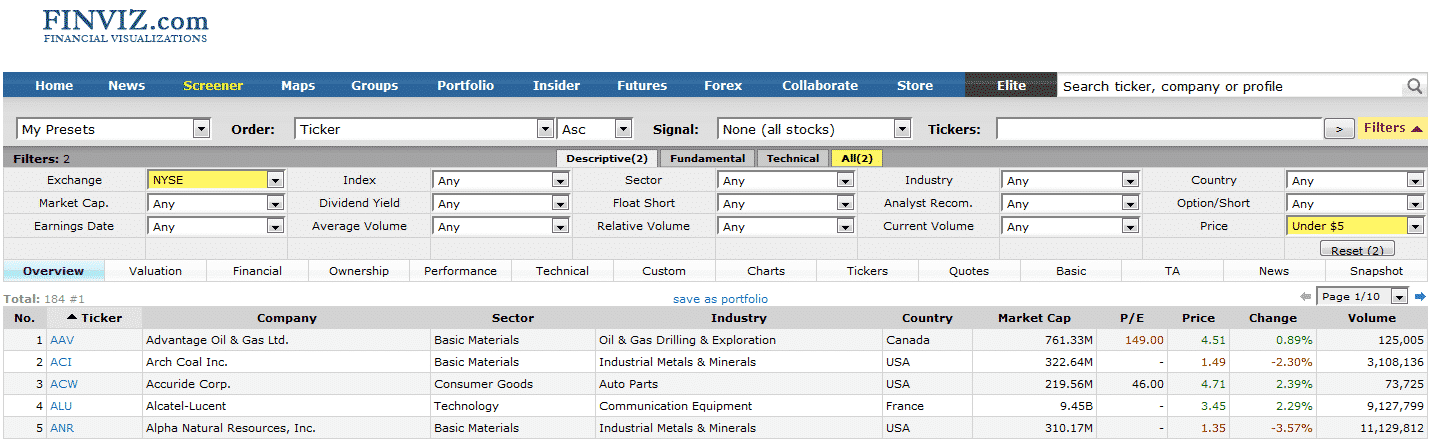Open the Float Short filter dropdown
Viewport: 1433px width, 439px height.
click(x=786, y=204)
